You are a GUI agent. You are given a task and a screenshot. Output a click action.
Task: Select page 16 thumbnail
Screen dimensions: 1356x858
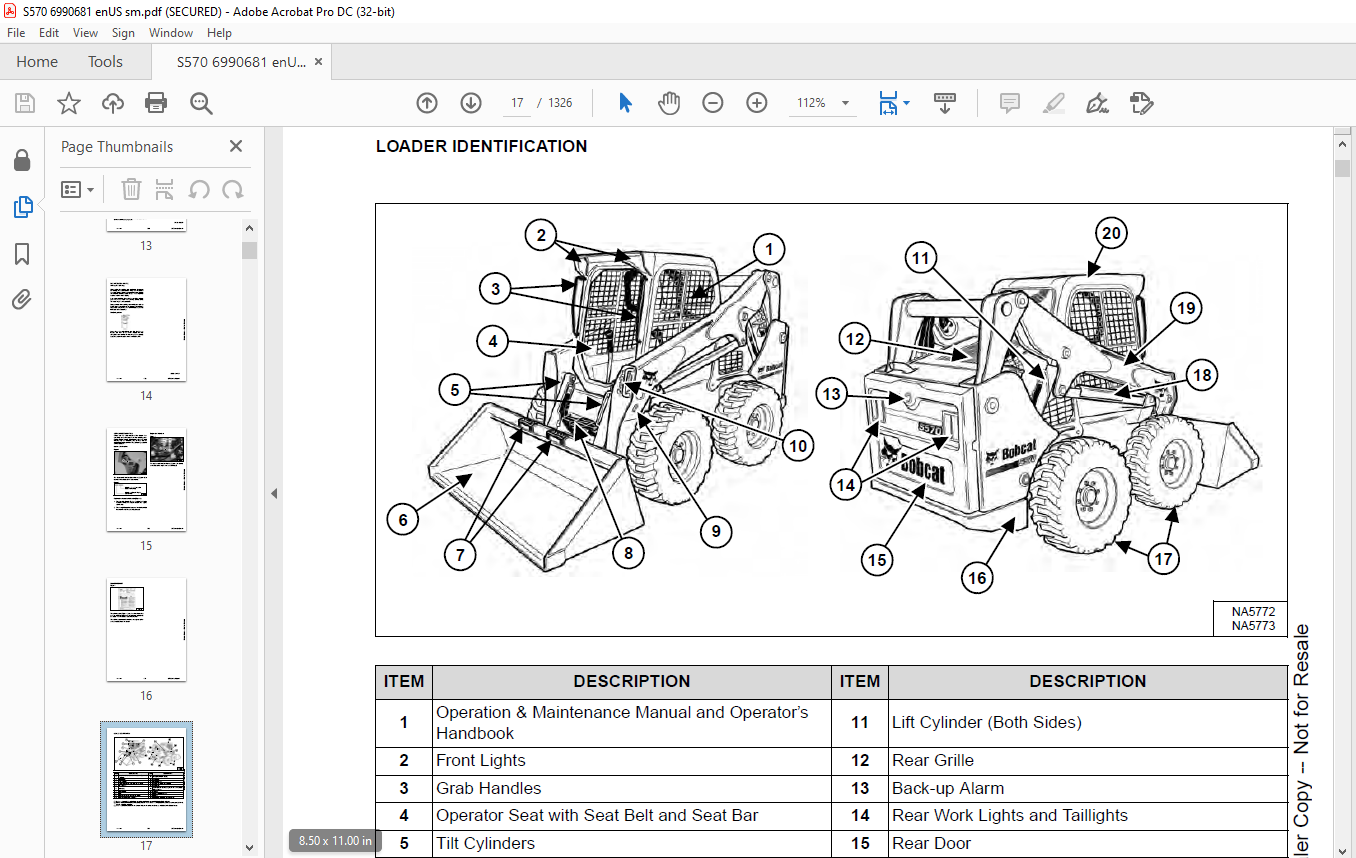point(146,630)
